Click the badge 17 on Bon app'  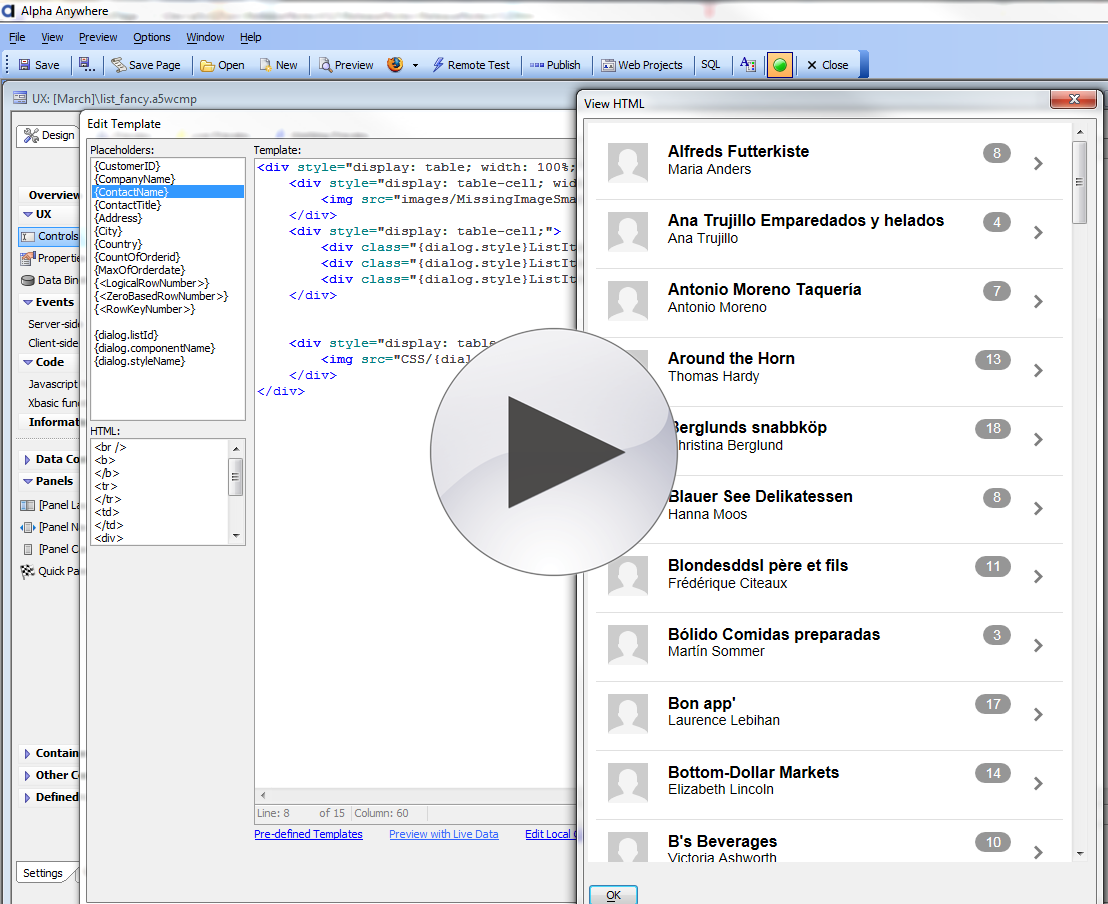click(993, 704)
